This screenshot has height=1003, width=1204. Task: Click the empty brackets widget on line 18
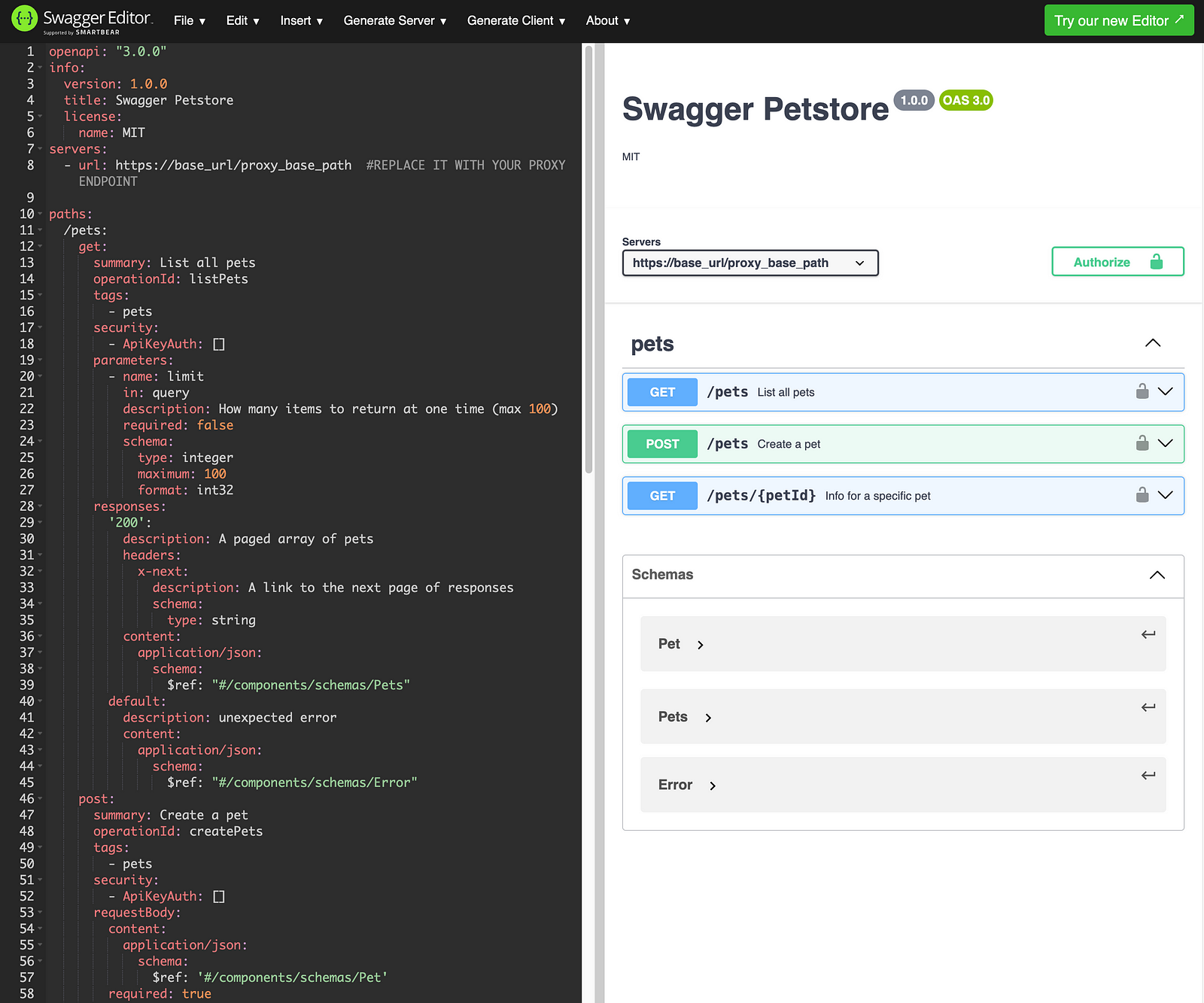[x=219, y=344]
